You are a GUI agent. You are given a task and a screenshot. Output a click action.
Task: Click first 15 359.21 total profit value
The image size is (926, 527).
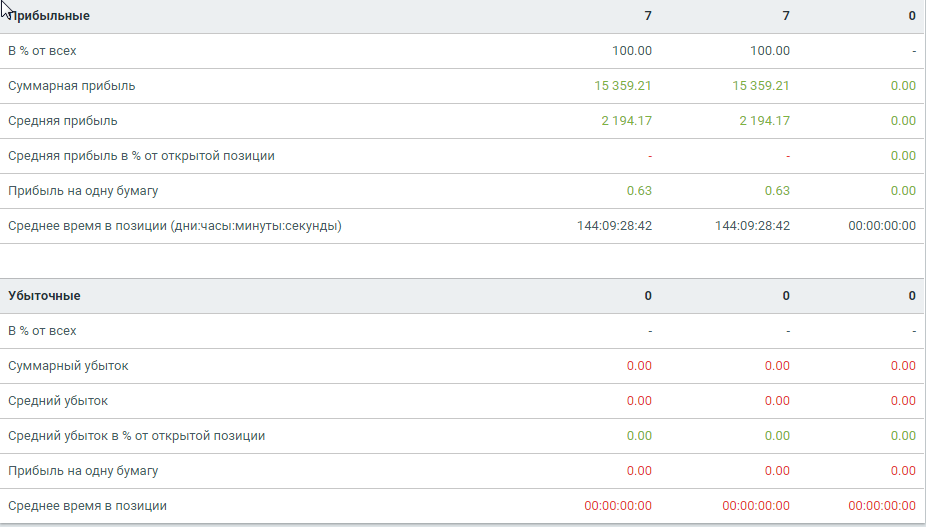pyautogui.click(x=622, y=86)
